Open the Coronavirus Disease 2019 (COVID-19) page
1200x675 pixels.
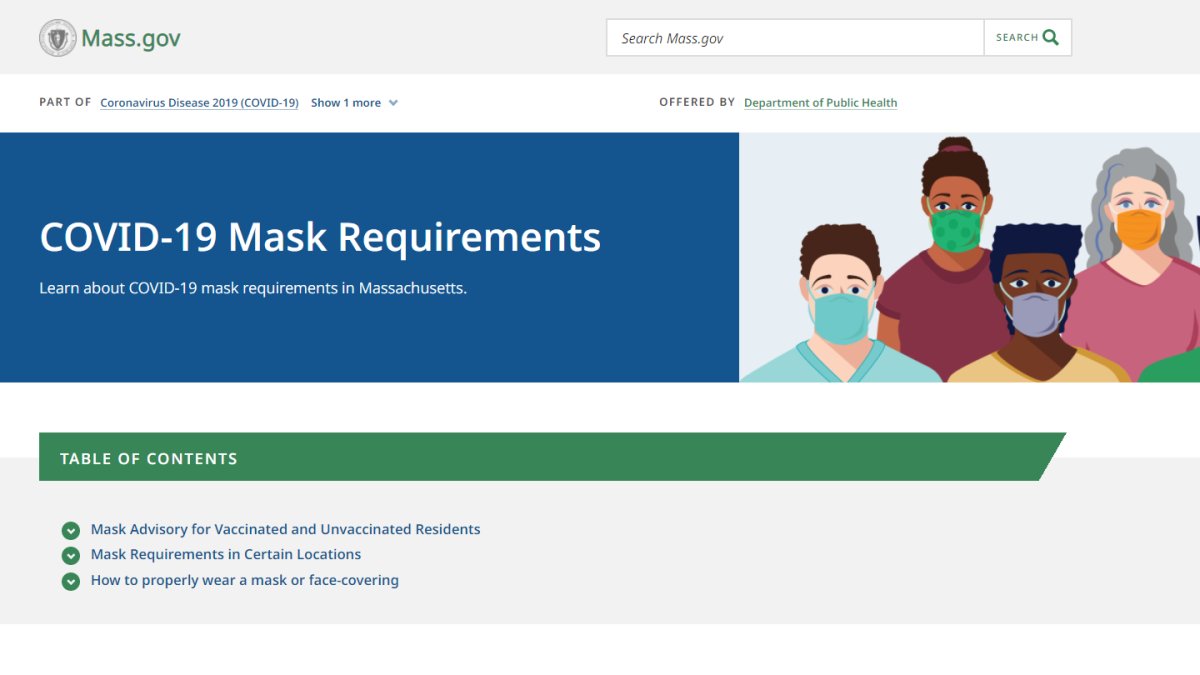(198, 102)
